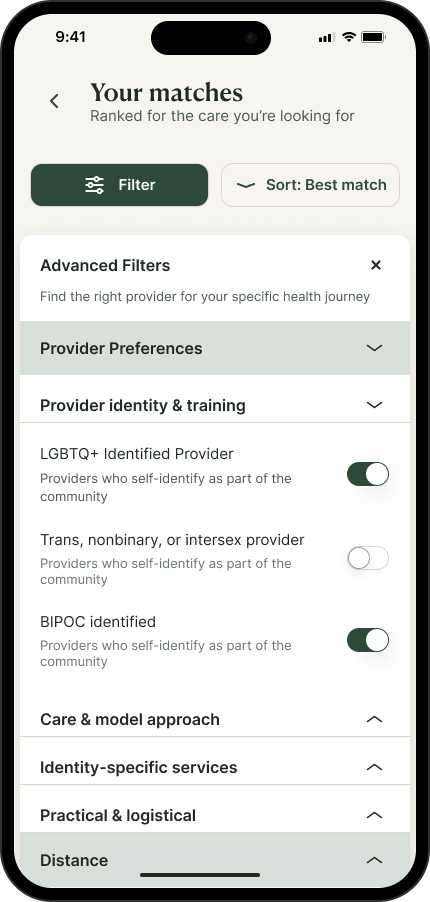This screenshot has width=430, height=902.
Task: Expand Identity-specific services chevron
Action: pos(374,767)
